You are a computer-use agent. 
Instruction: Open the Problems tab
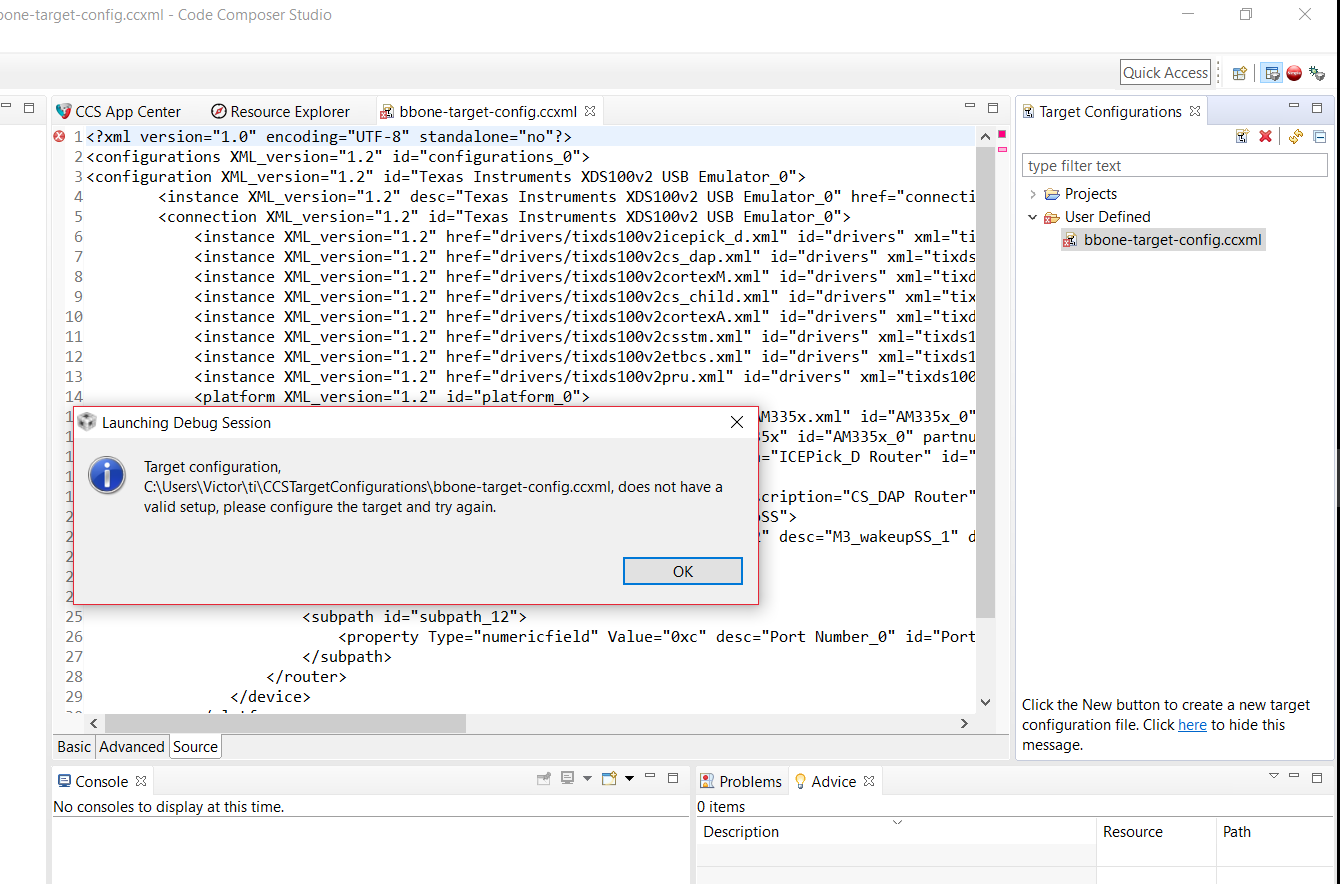(741, 781)
